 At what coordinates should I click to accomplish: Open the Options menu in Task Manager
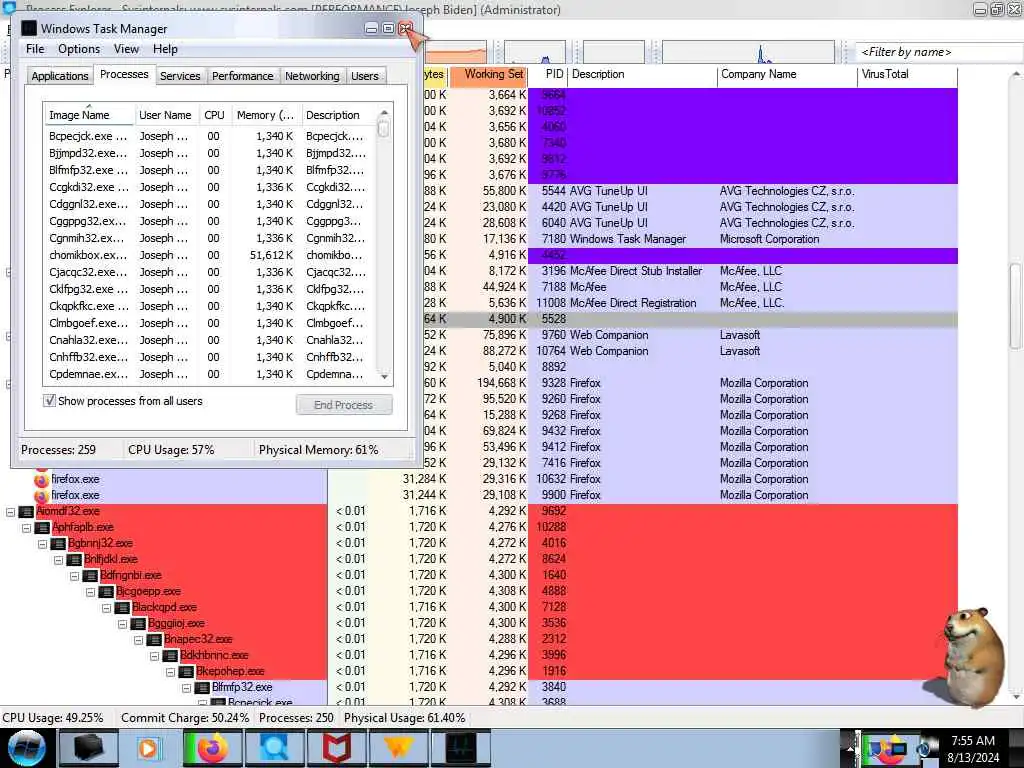coord(79,49)
